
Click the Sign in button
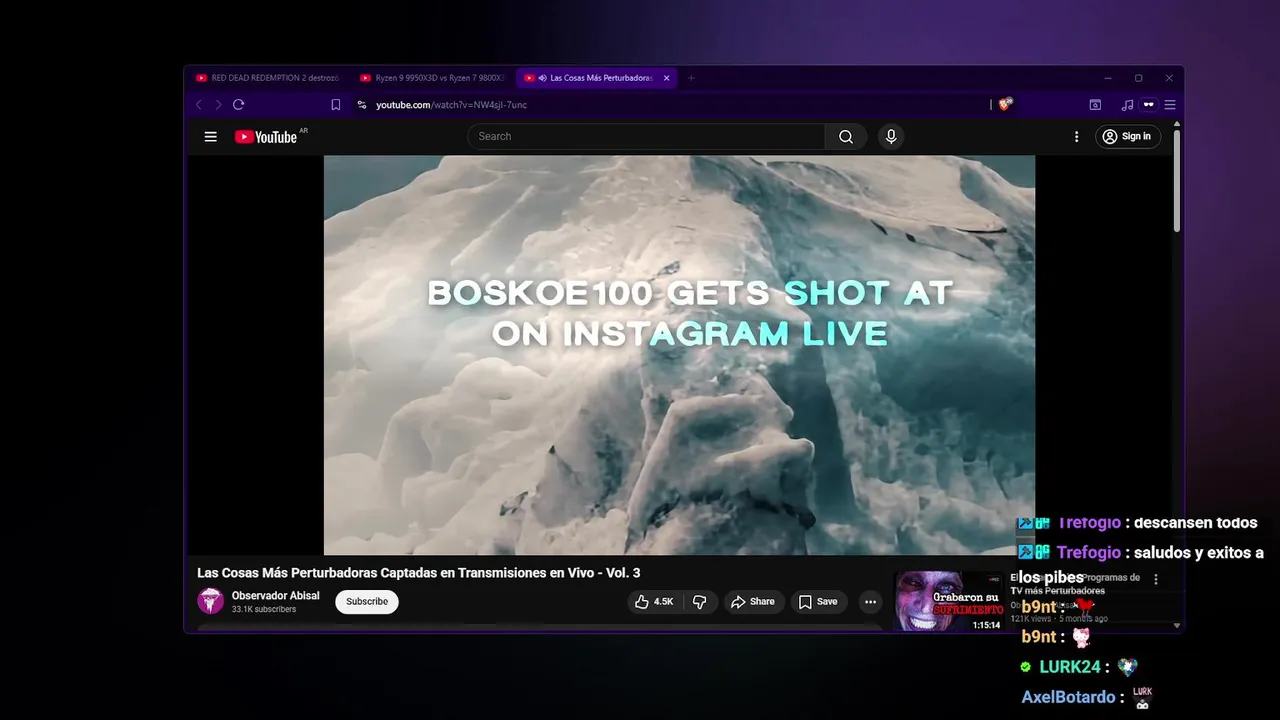click(x=1127, y=137)
